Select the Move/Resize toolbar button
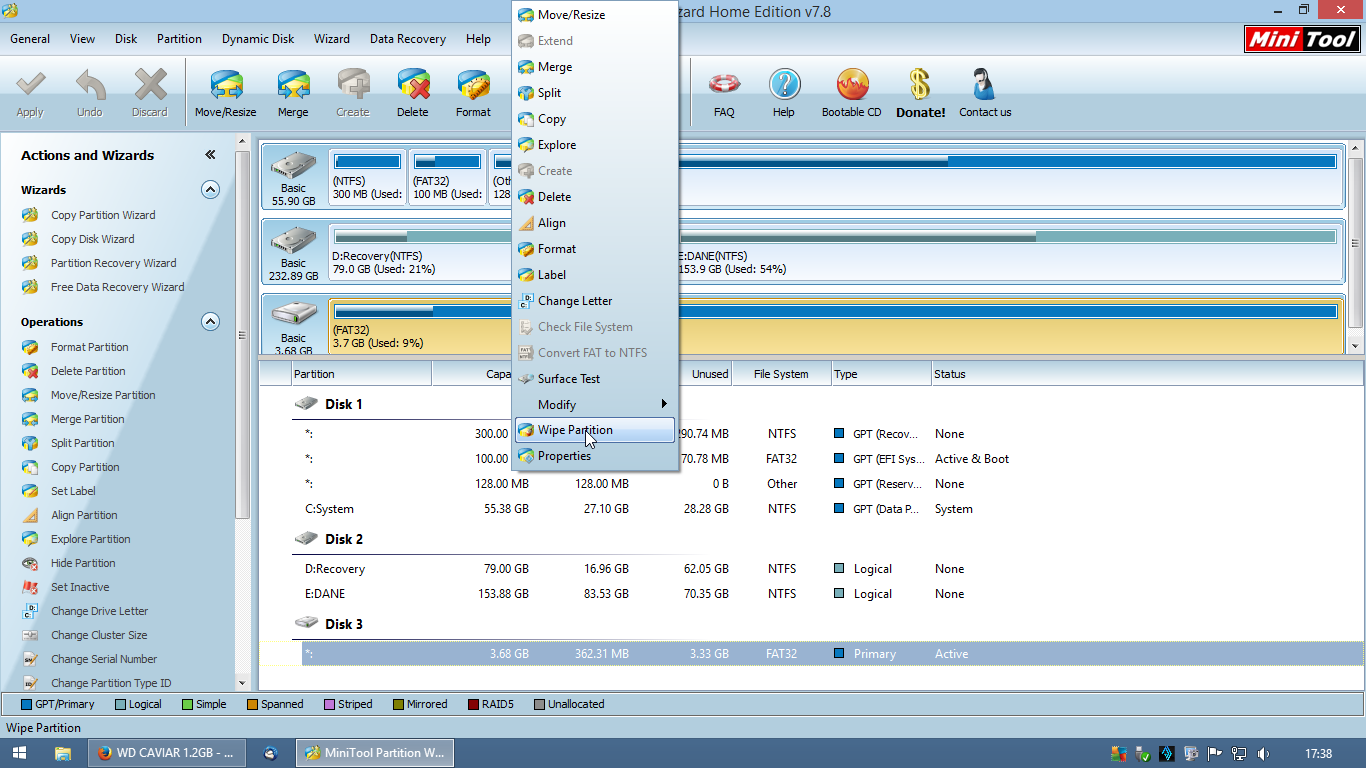Image resolution: width=1366 pixels, height=768 pixels. pyautogui.click(x=226, y=93)
